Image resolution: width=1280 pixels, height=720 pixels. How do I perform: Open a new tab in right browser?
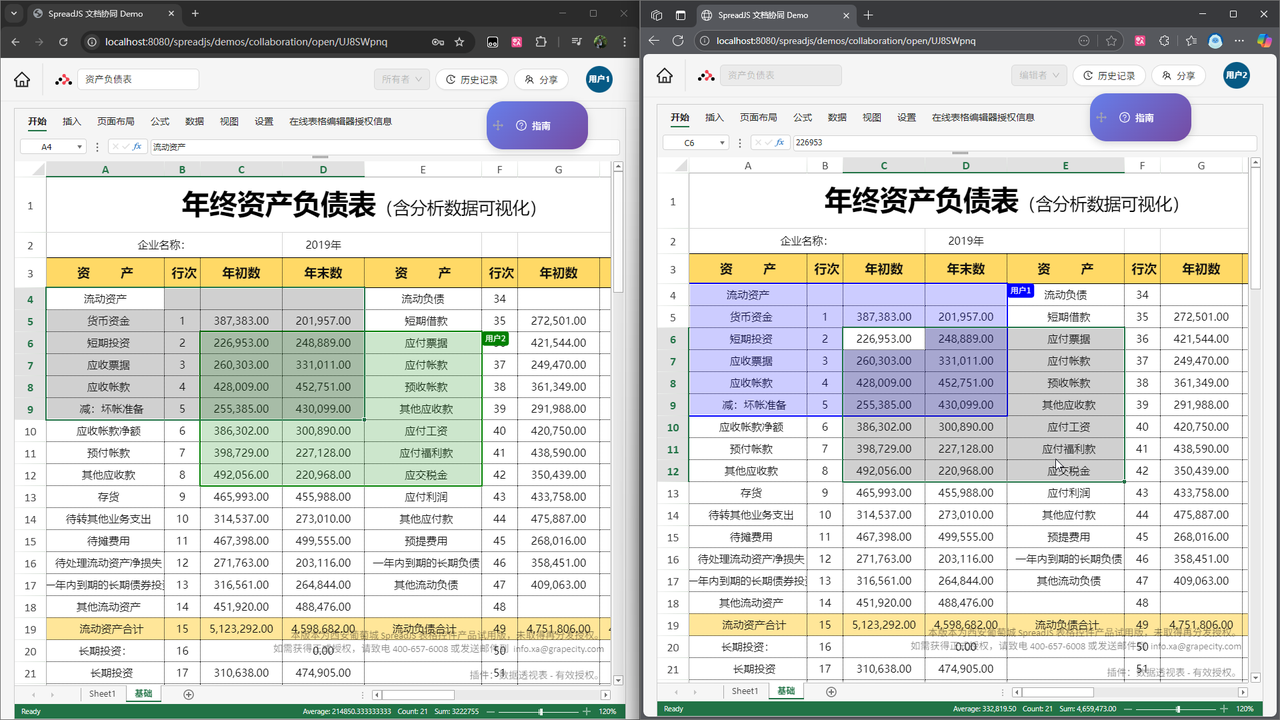[868, 15]
